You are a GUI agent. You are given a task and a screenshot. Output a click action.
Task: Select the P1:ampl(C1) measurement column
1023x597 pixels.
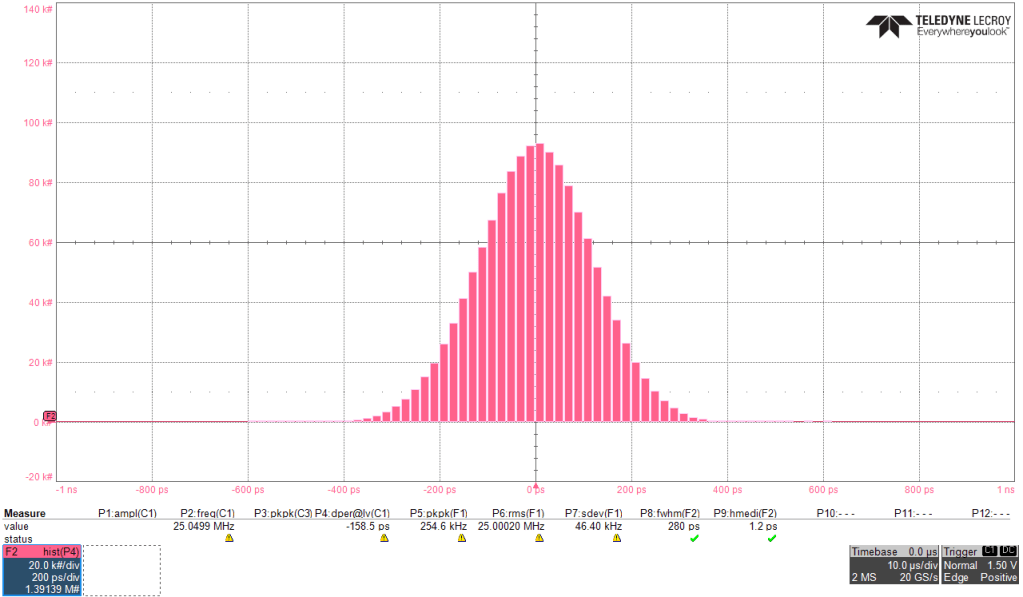[x=127, y=513]
